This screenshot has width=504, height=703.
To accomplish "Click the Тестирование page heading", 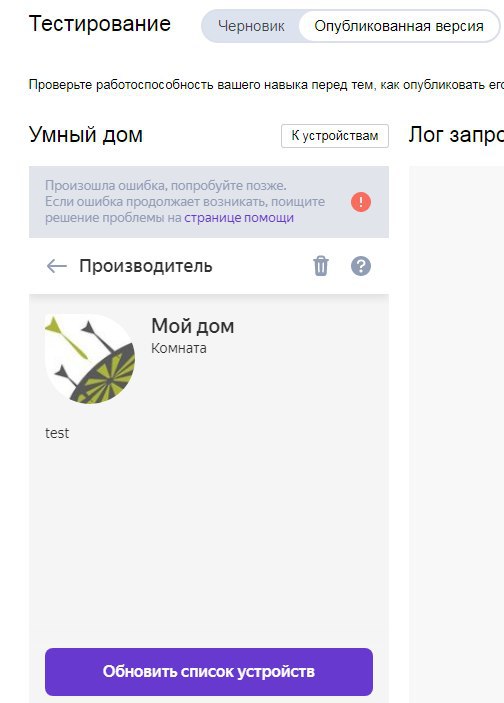I will 100,24.
